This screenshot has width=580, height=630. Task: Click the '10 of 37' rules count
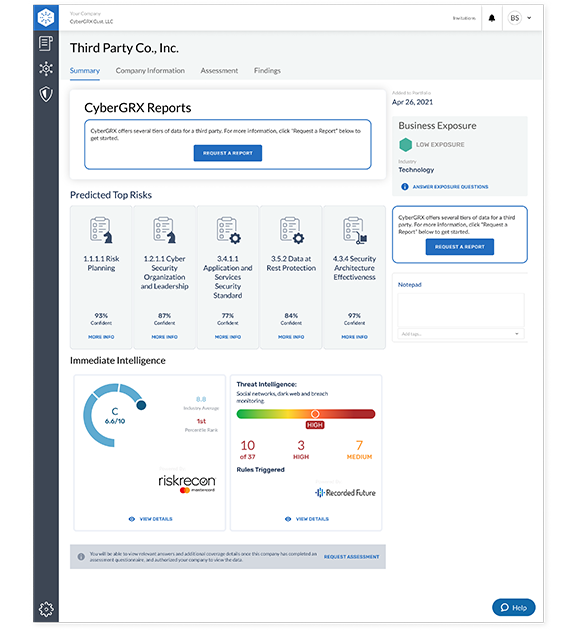(x=247, y=449)
